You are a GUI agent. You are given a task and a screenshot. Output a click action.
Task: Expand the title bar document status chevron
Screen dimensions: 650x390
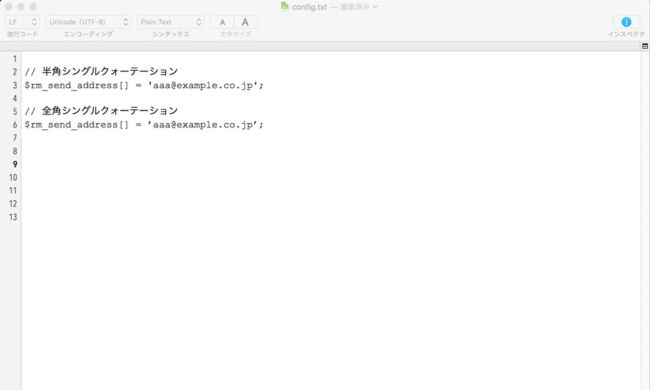click(x=375, y=7)
